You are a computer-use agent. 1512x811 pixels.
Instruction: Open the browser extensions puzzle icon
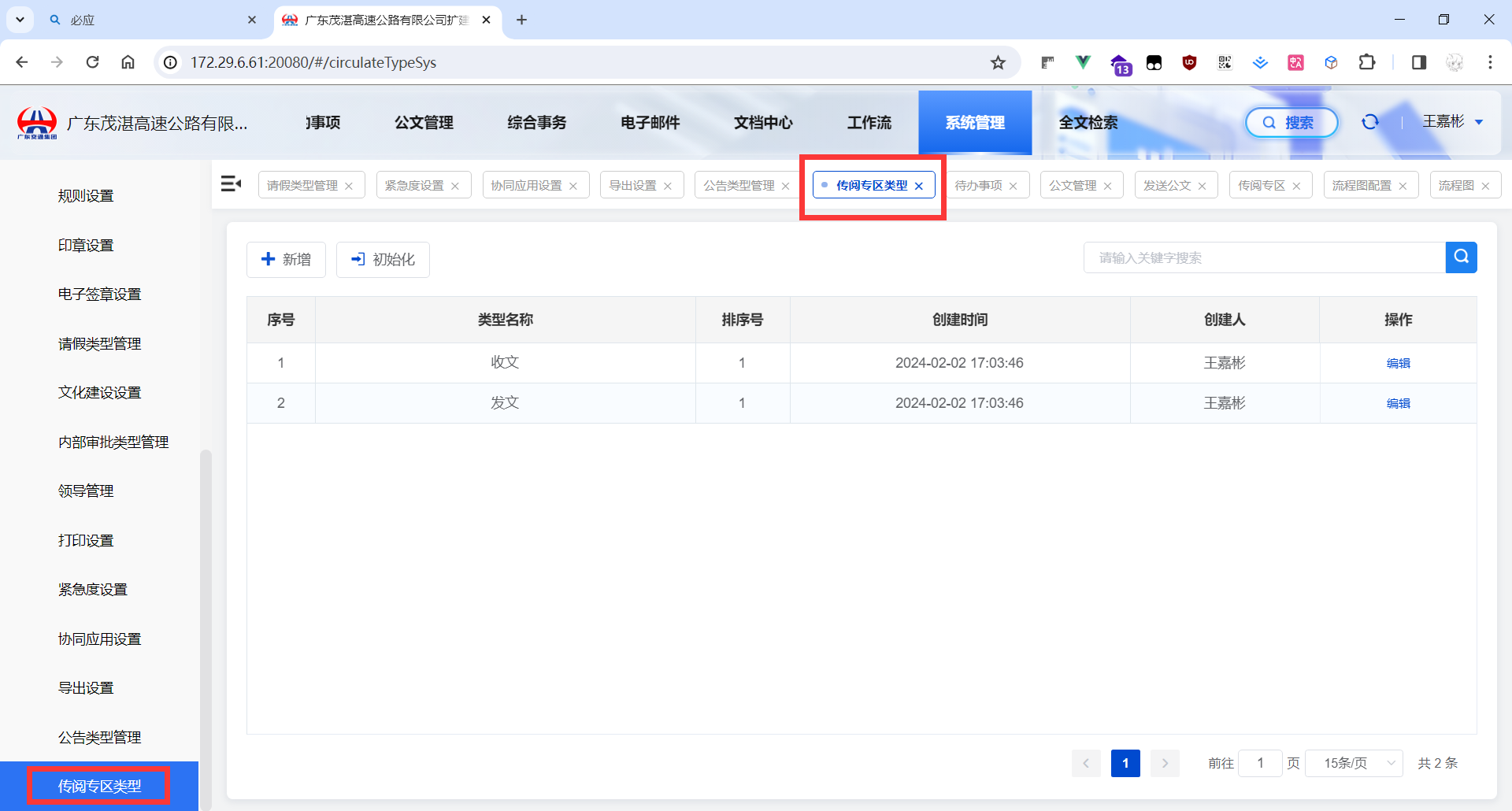click(x=1367, y=62)
